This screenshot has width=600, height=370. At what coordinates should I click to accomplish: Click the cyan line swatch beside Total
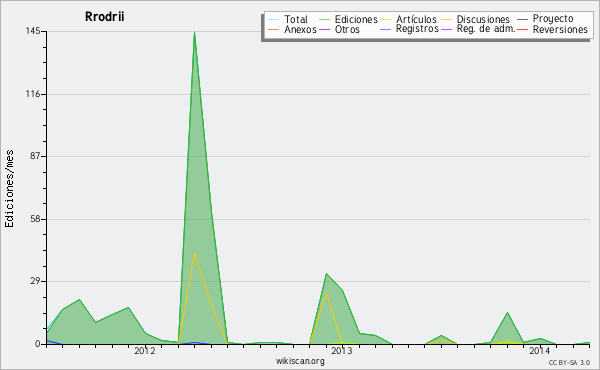[x=274, y=19]
